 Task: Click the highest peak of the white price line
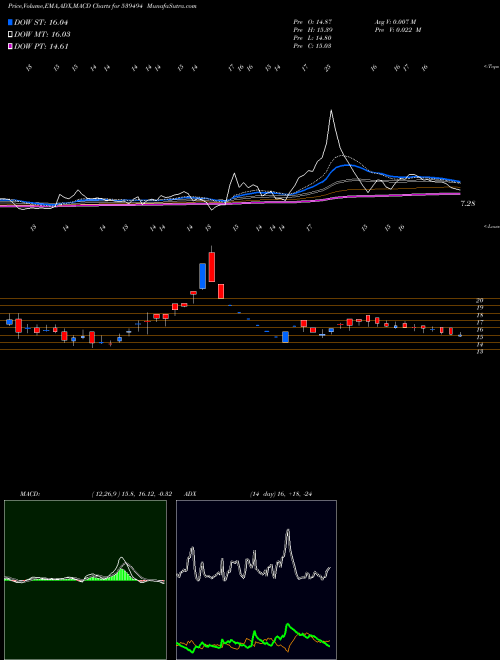coord(332,111)
